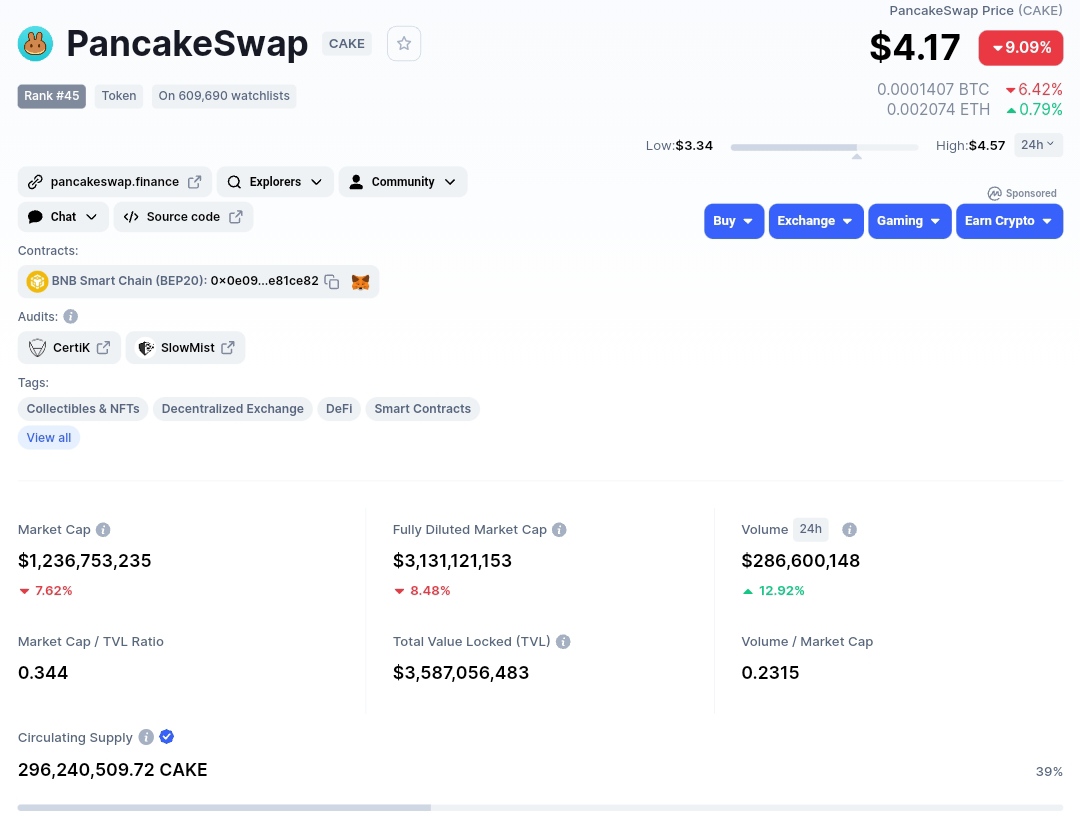Click the Circulating Supply verified badge

[x=167, y=737]
